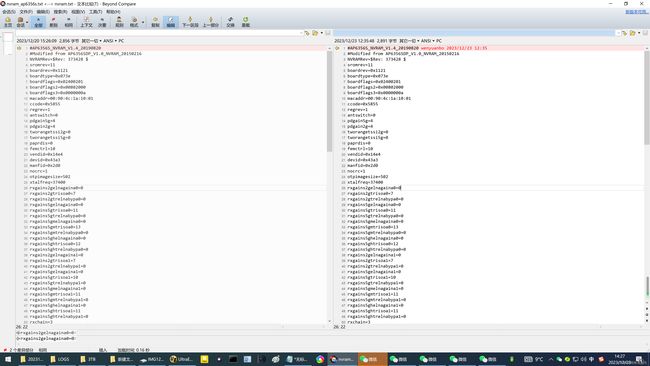Viewport: 650px width, 366px height.
Task: Open the Search (搜索) menu
Action: click(60, 12)
